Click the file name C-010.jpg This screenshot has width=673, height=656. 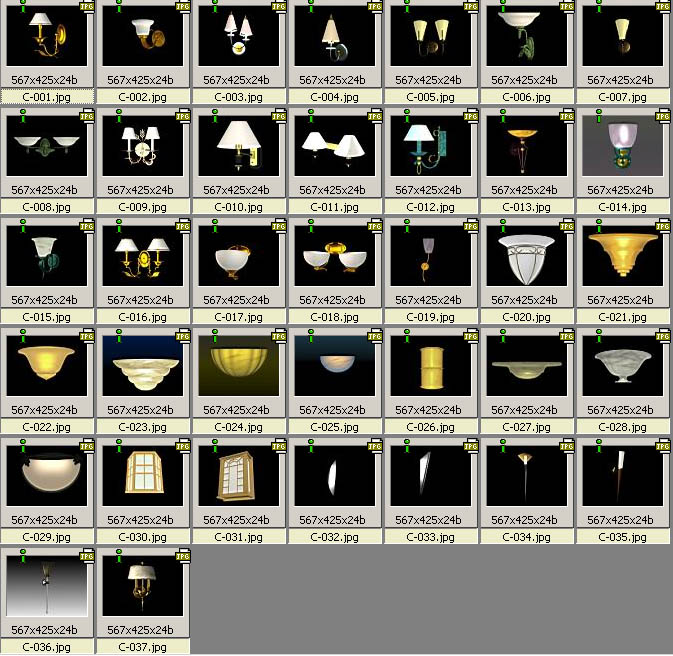click(238, 207)
